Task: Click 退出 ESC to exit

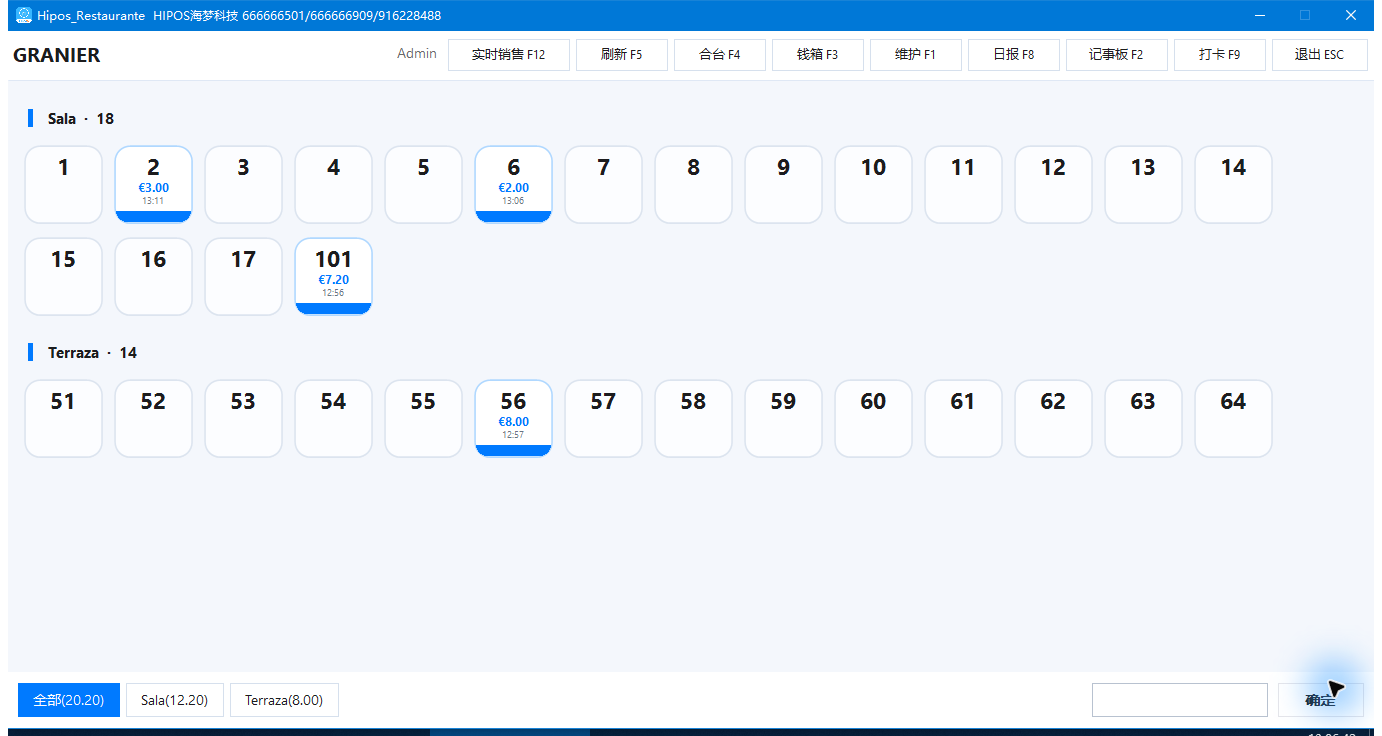Action: [x=1320, y=55]
